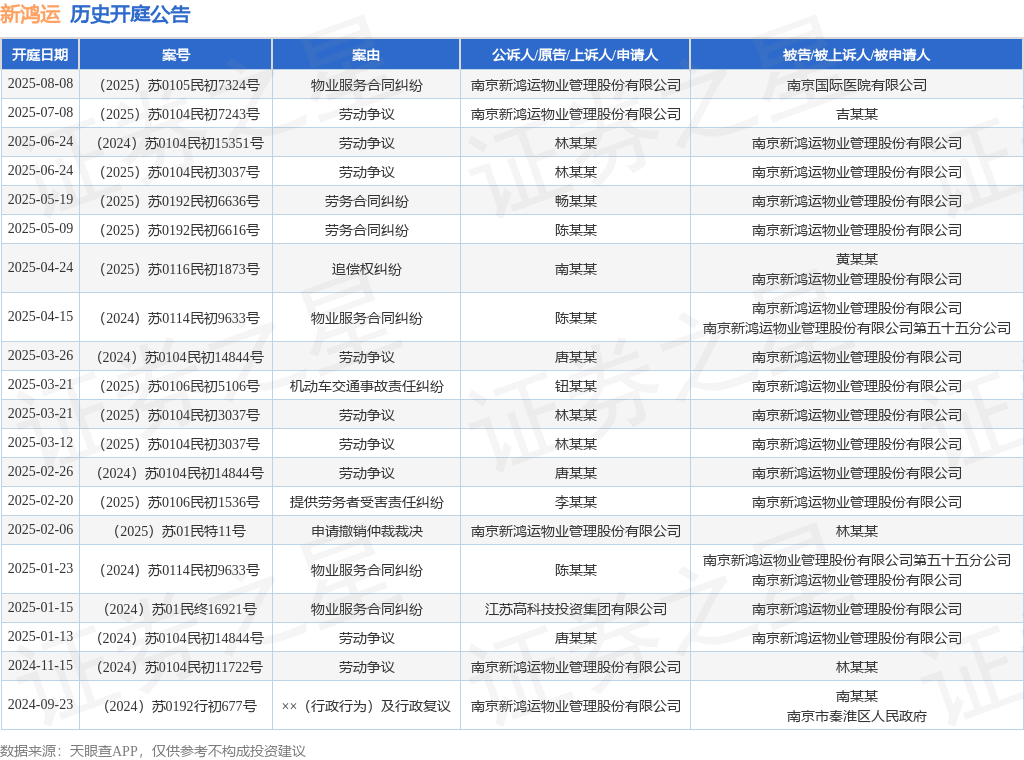Click plaintiff 李某某
This screenshot has width=1024, height=760.
pyautogui.click(x=575, y=502)
